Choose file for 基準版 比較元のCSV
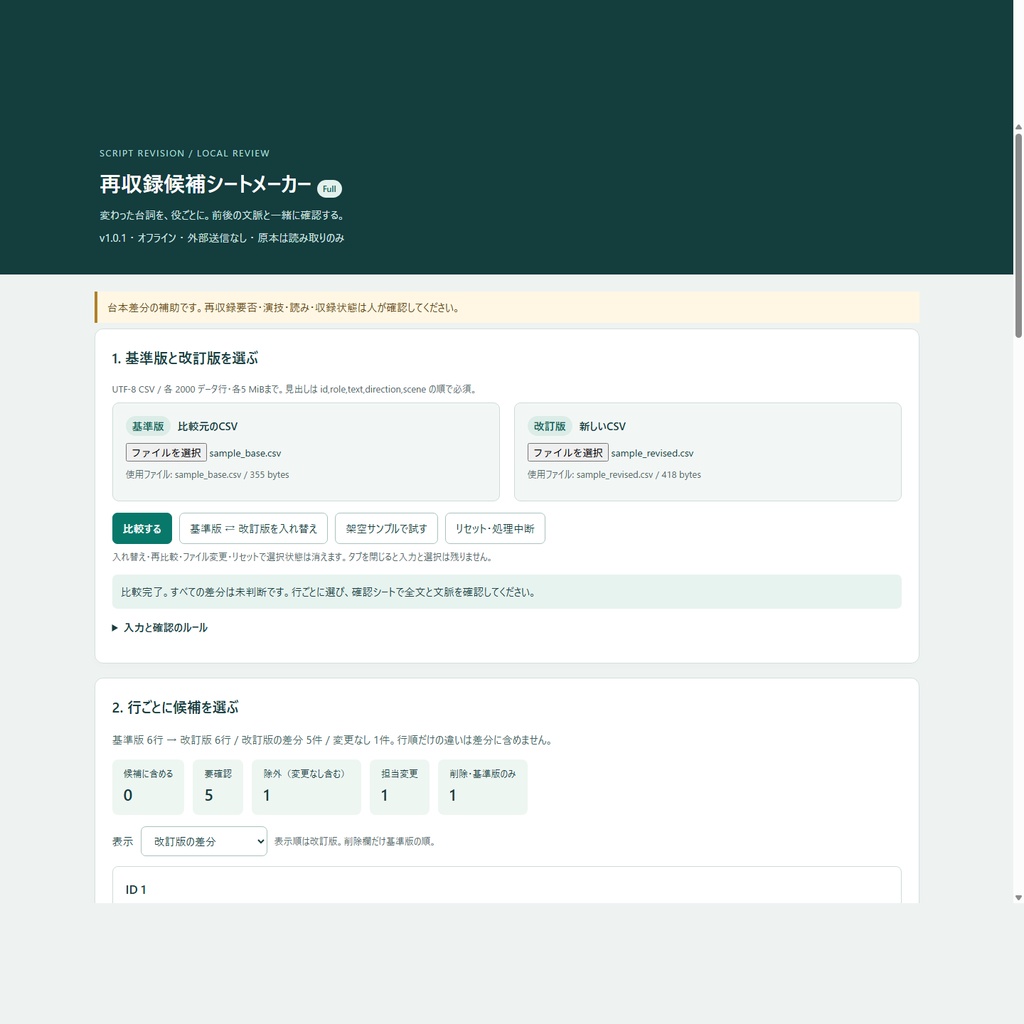 tap(166, 453)
